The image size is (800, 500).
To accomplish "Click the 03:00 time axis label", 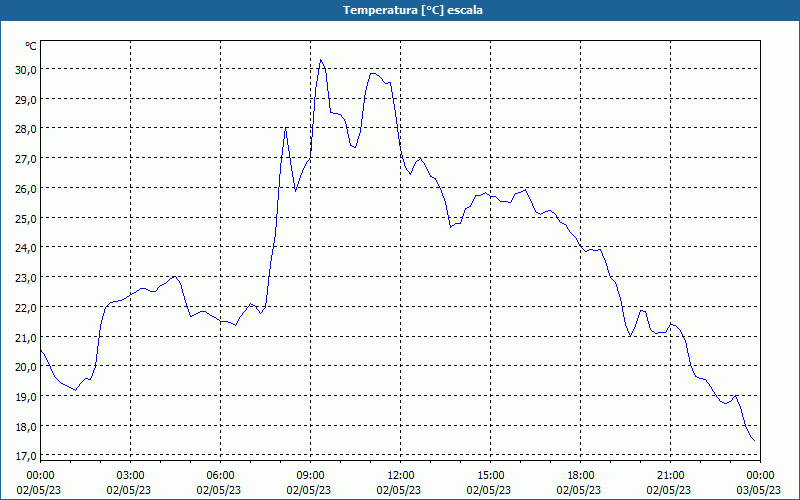I will [x=131, y=476].
